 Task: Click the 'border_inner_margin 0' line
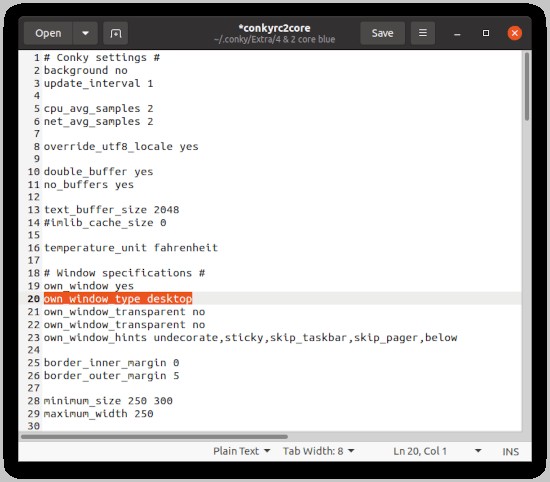click(x=112, y=362)
